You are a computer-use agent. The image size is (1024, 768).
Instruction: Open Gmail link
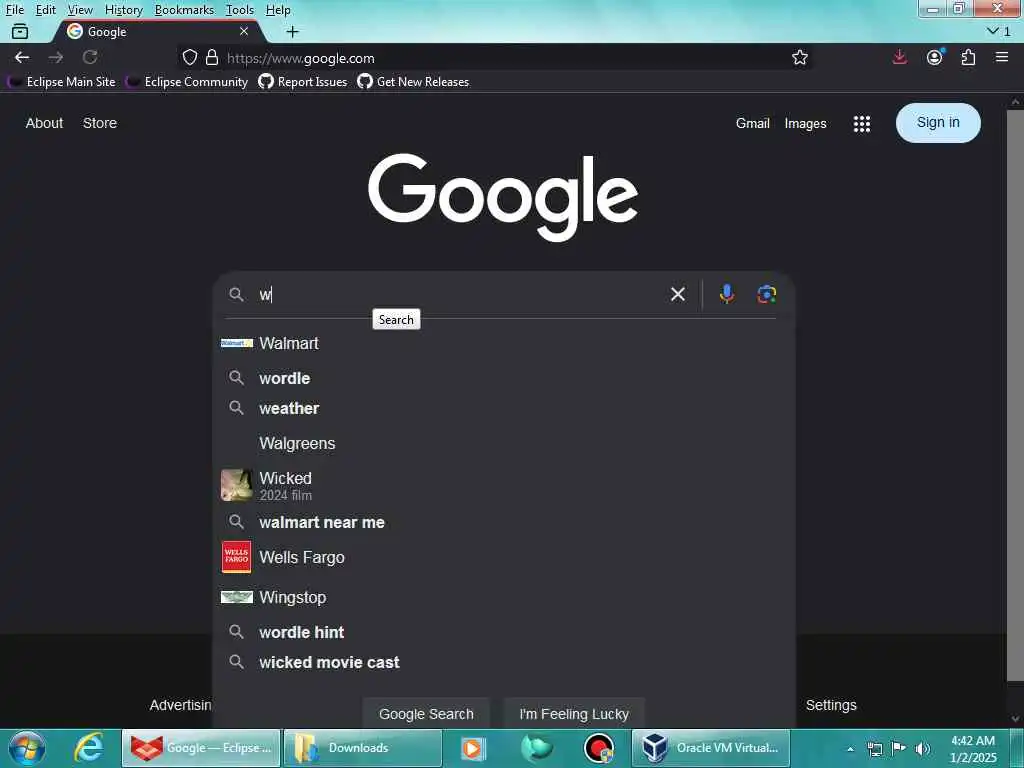[752, 123]
